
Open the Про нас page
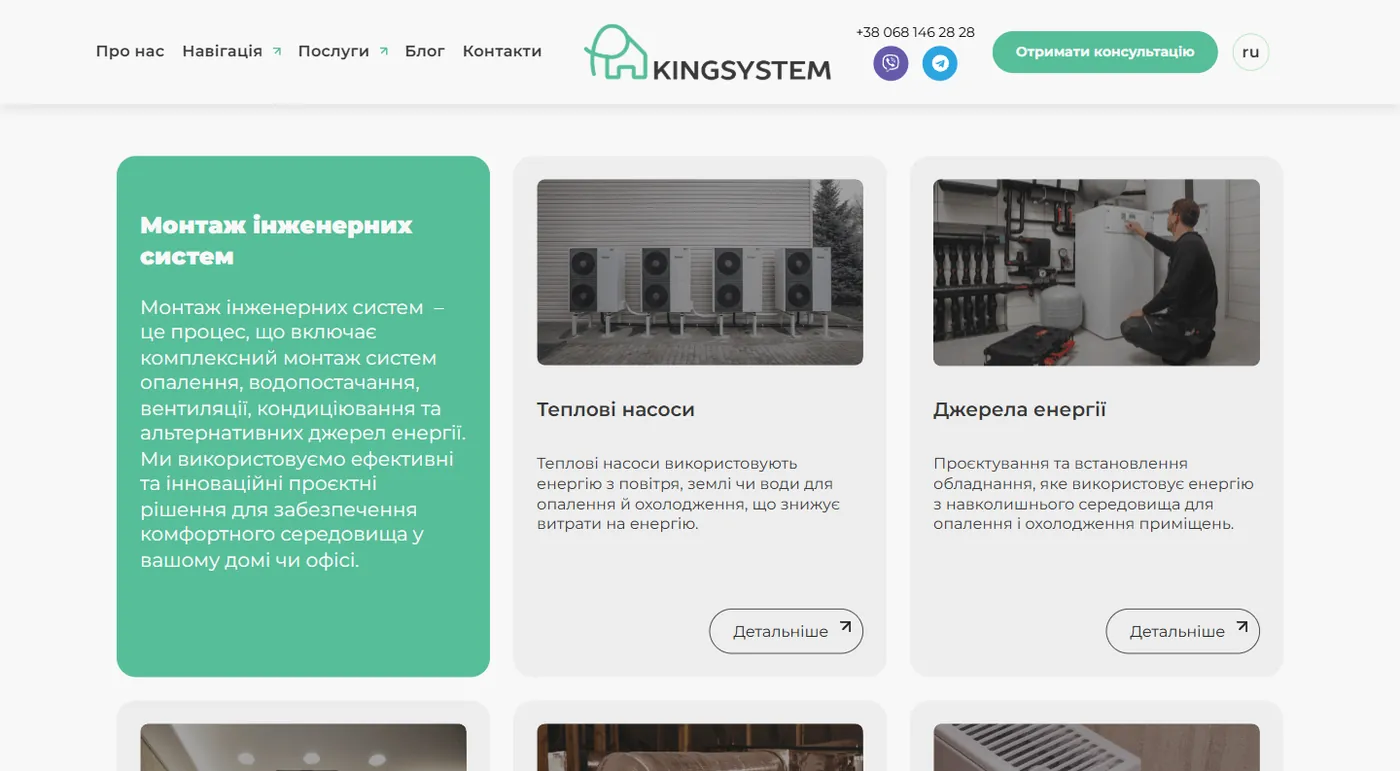[x=130, y=51]
